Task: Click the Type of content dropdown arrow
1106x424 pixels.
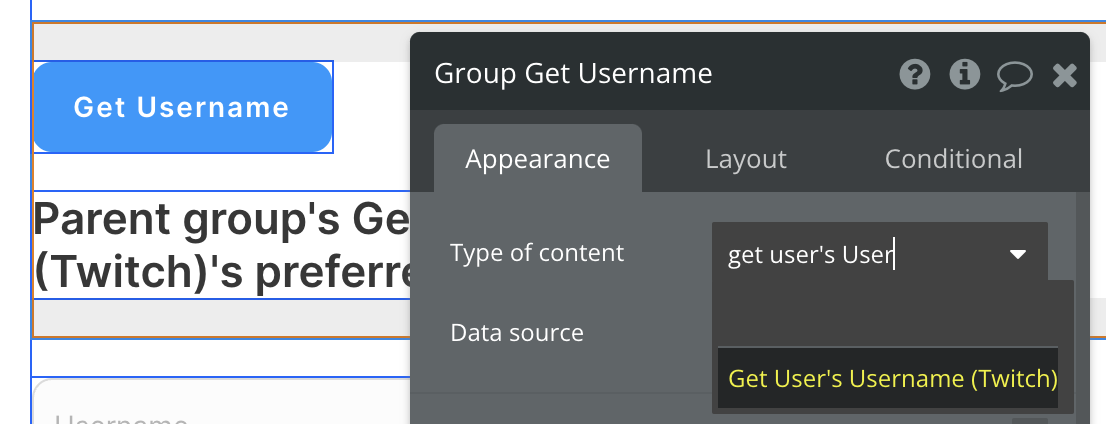Action: 1018,255
